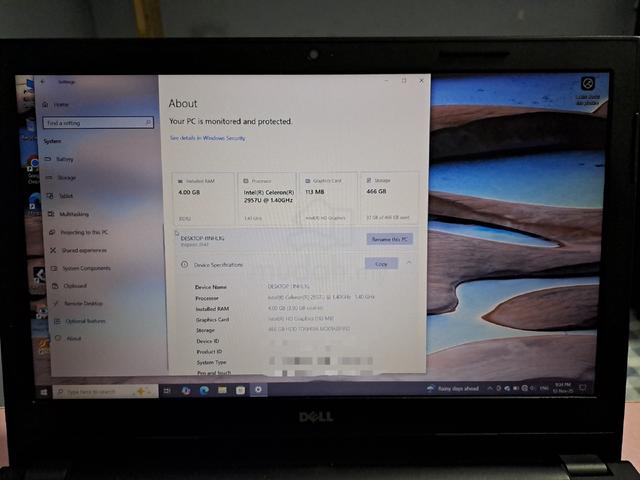Open the Storage 466 GB card
This screenshot has height=480, width=640.
click(389, 198)
